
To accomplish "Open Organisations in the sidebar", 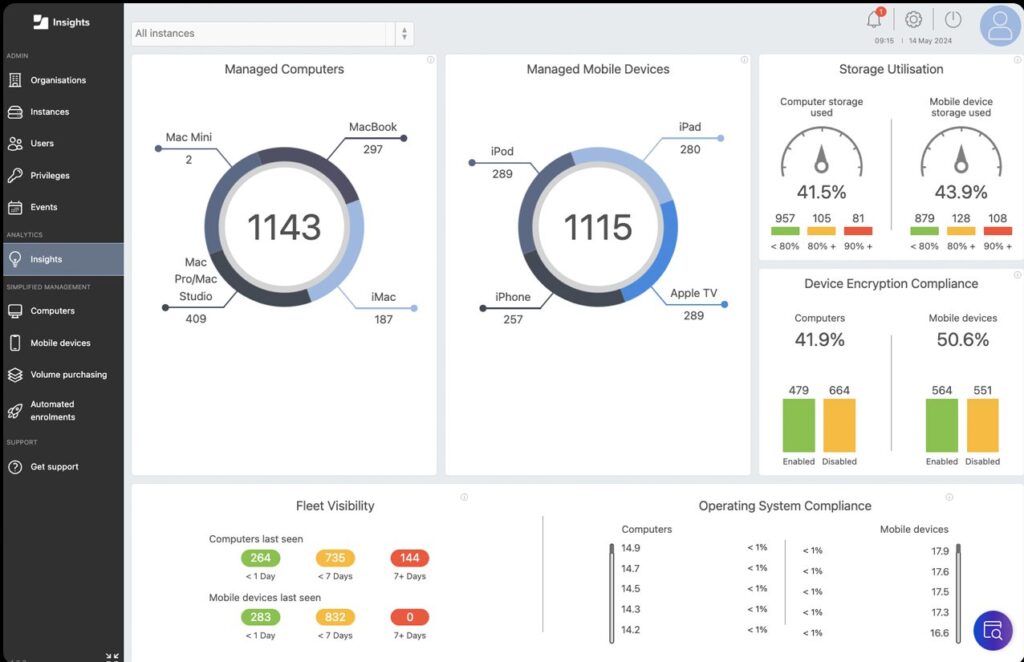I will pos(58,80).
